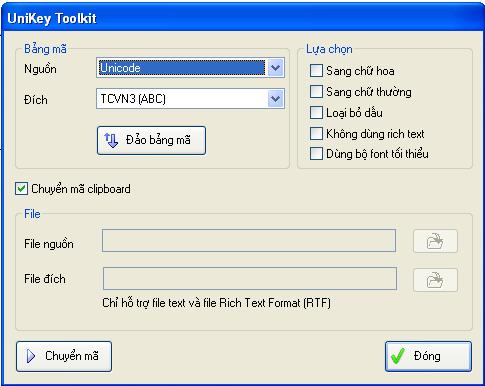Image resolution: width=485 pixels, height=386 pixels.
Task: Click the play triangle icon on Chuyển mã
Action: pos(31,356)
